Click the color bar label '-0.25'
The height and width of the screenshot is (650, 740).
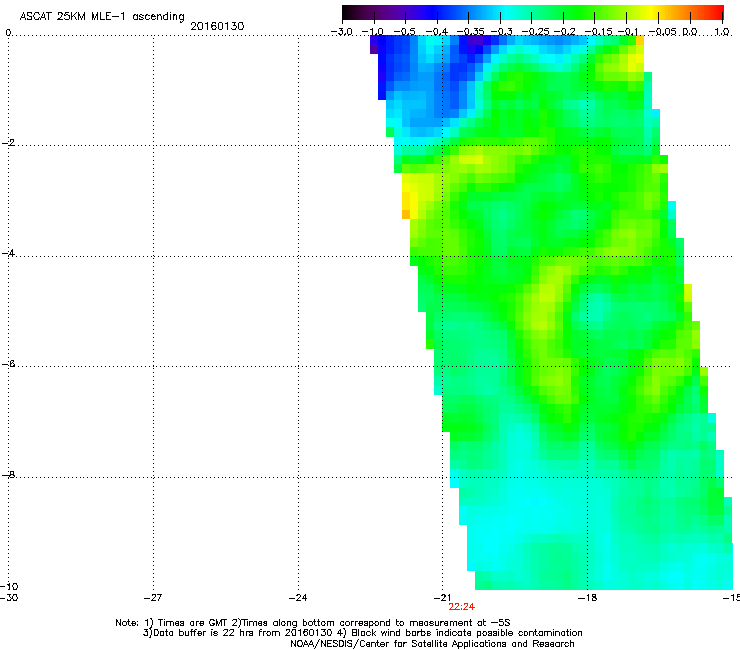click(x=536, y=32)
